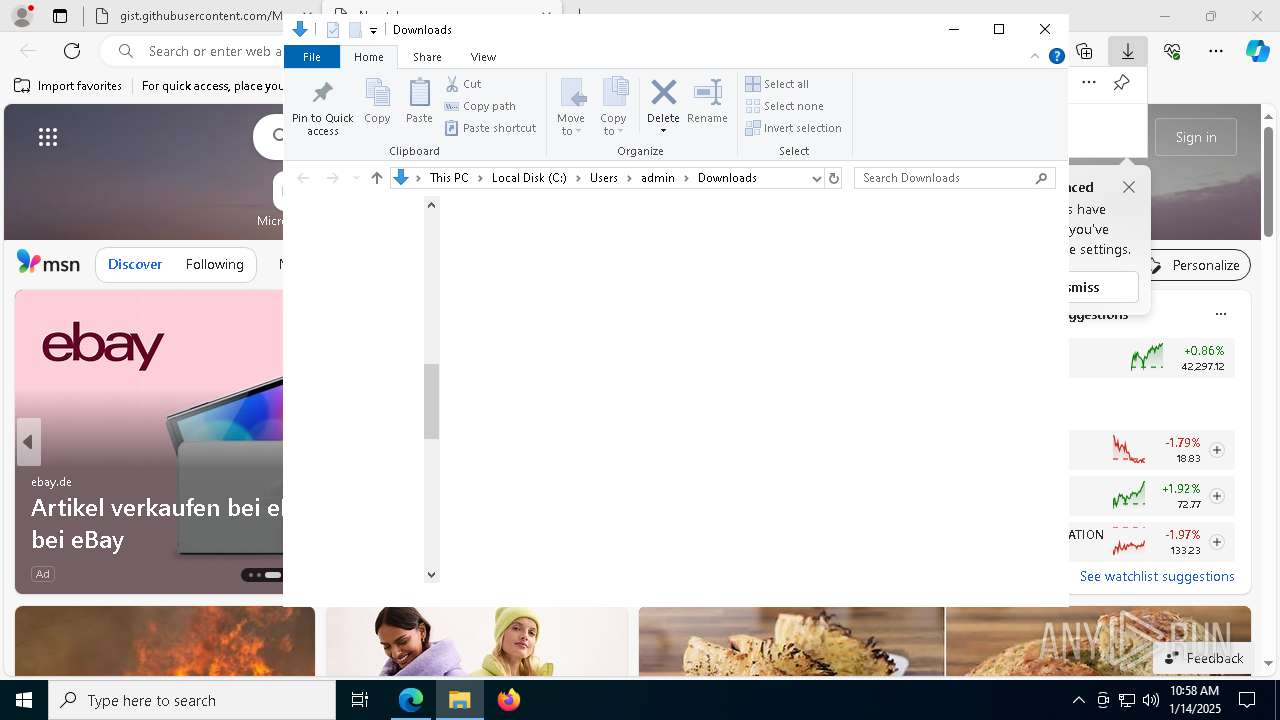
Task: Open Task View on taskbar
Action: click(x=360, y=700)
